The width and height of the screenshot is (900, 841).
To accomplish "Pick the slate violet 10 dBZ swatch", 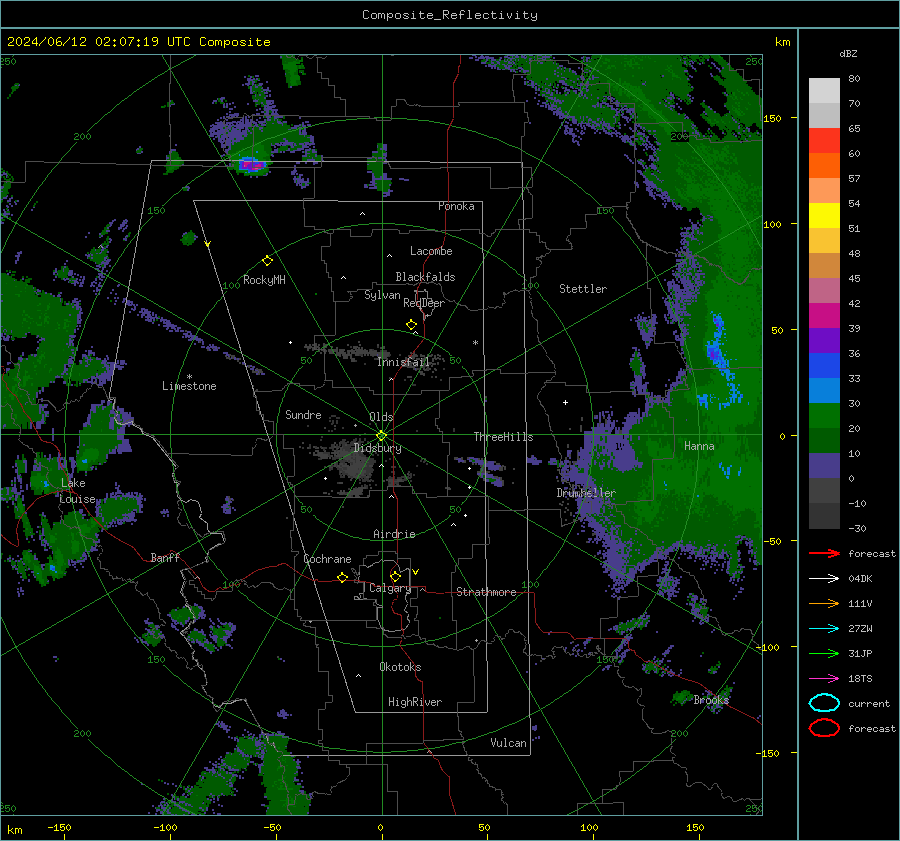I will coord(824,465).
